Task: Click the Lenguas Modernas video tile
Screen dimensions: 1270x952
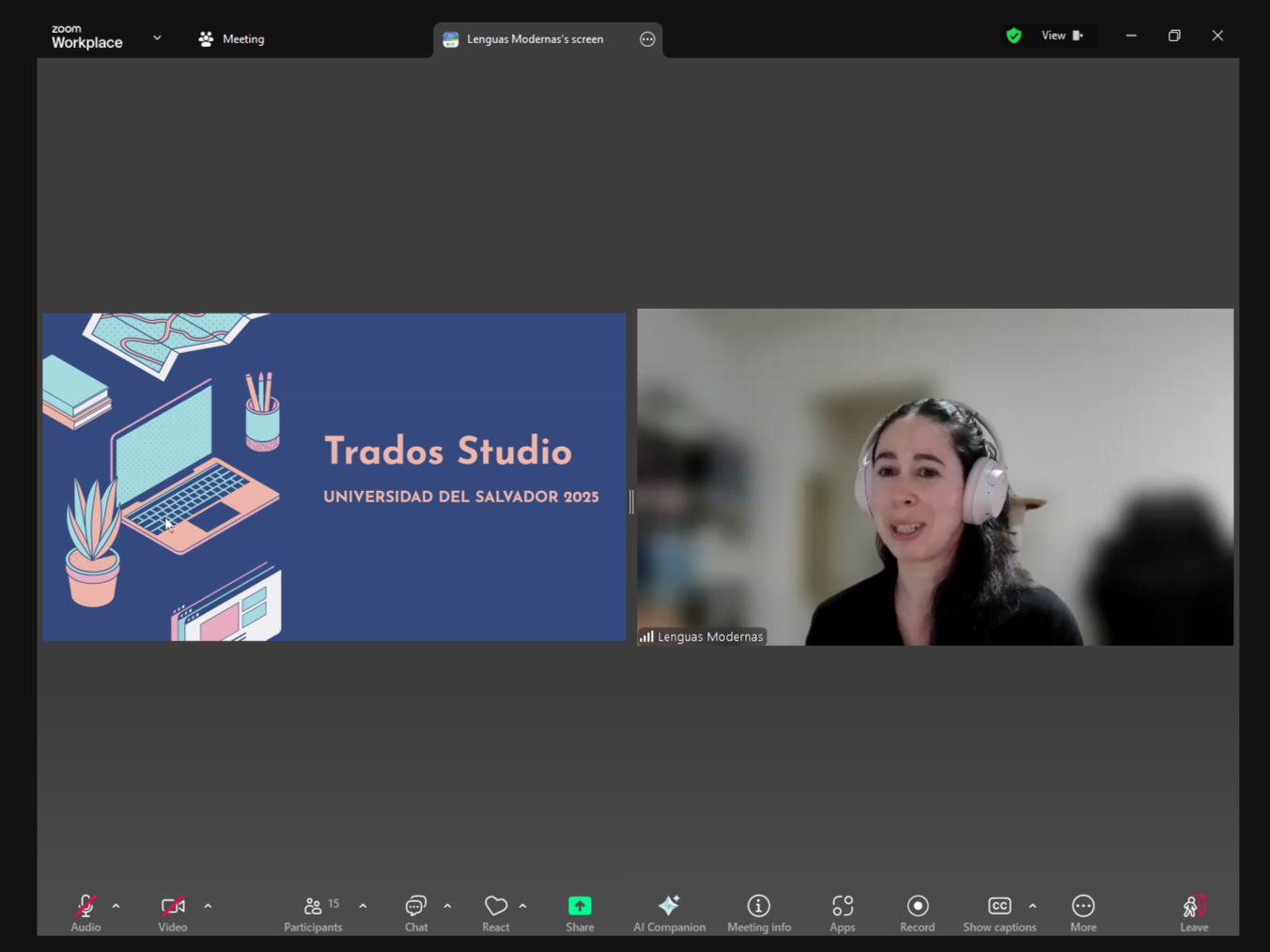Action: coord(935,477)
